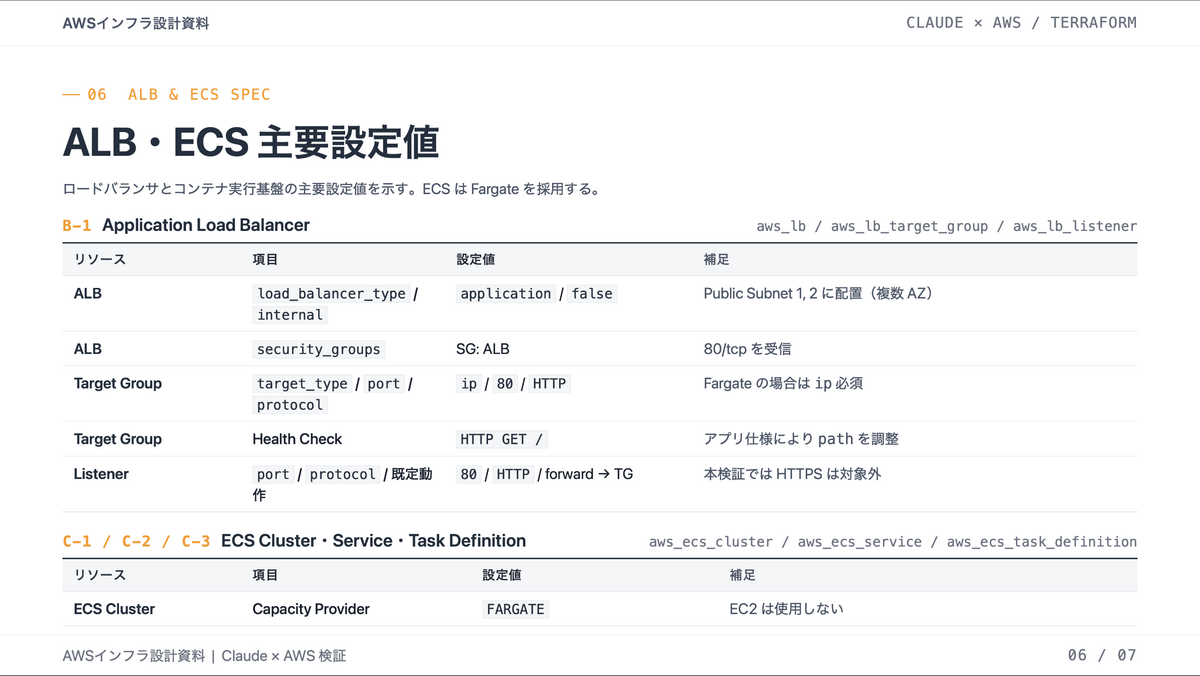Click the header text "AWSインフラ設計資料"
1200x676 pixels.
136,23
